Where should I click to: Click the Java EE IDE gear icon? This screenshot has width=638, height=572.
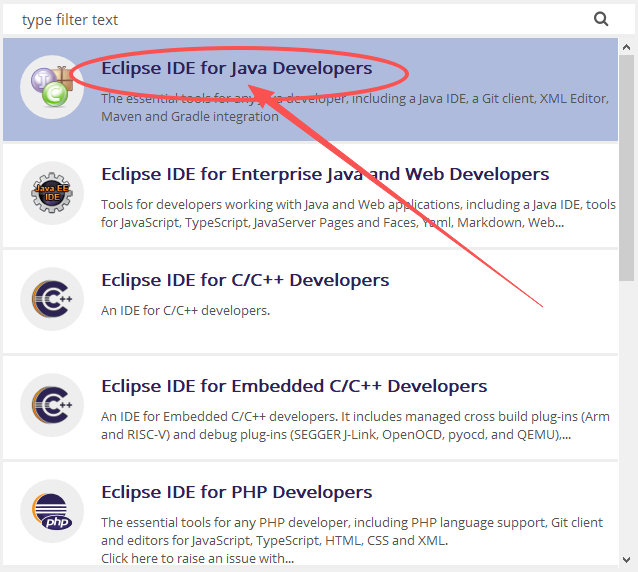pyautogui.click(x=52, y=193)
